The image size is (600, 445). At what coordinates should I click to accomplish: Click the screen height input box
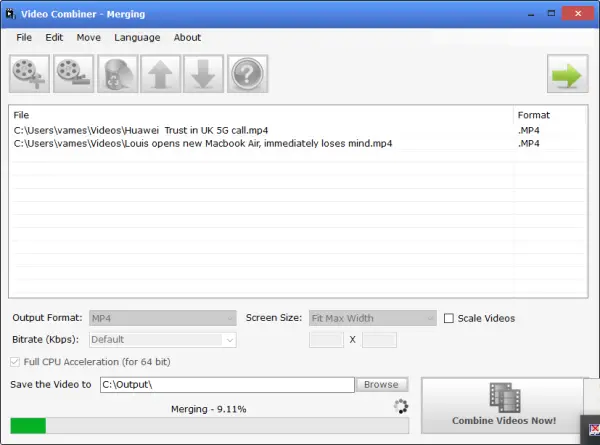tap(379, 340)
